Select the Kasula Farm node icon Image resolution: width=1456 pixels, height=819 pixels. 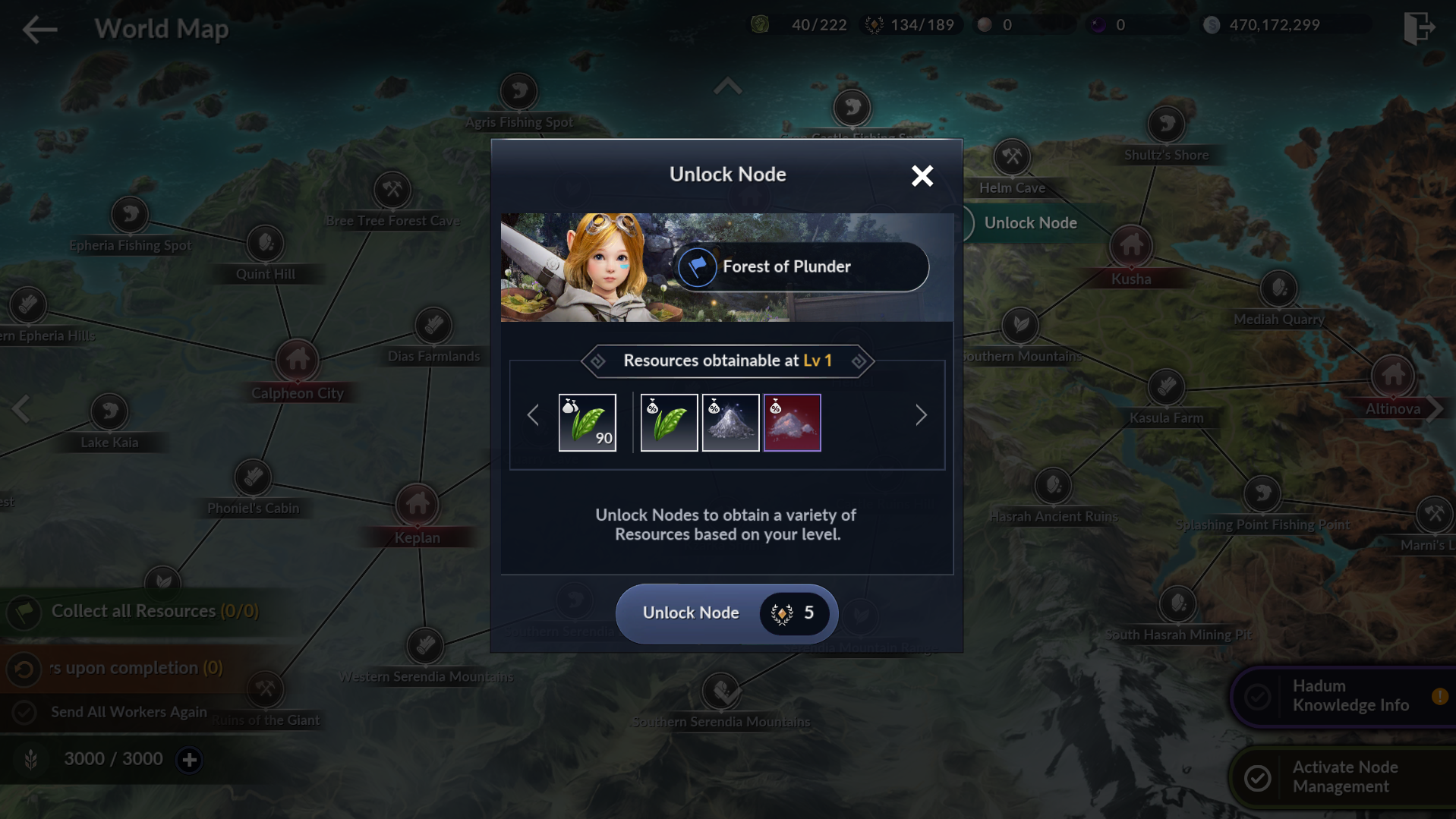(x=1166, y=387)
